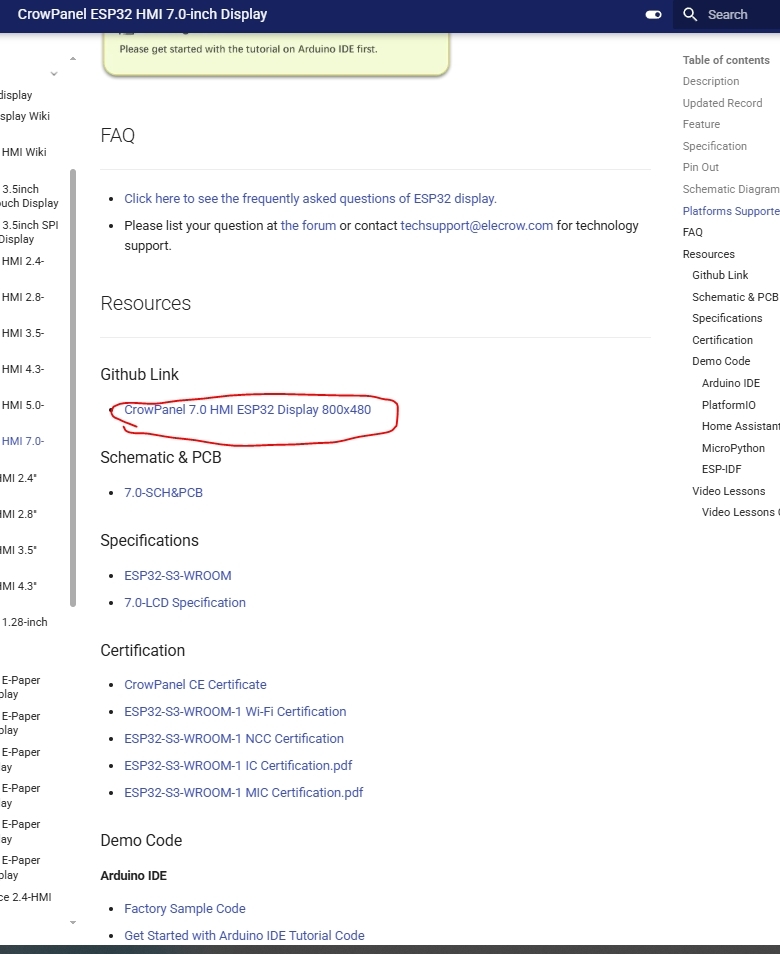The image size is (780, 954).
Task: Click the techsupport@elecrow.com email link
Action: 476,226
